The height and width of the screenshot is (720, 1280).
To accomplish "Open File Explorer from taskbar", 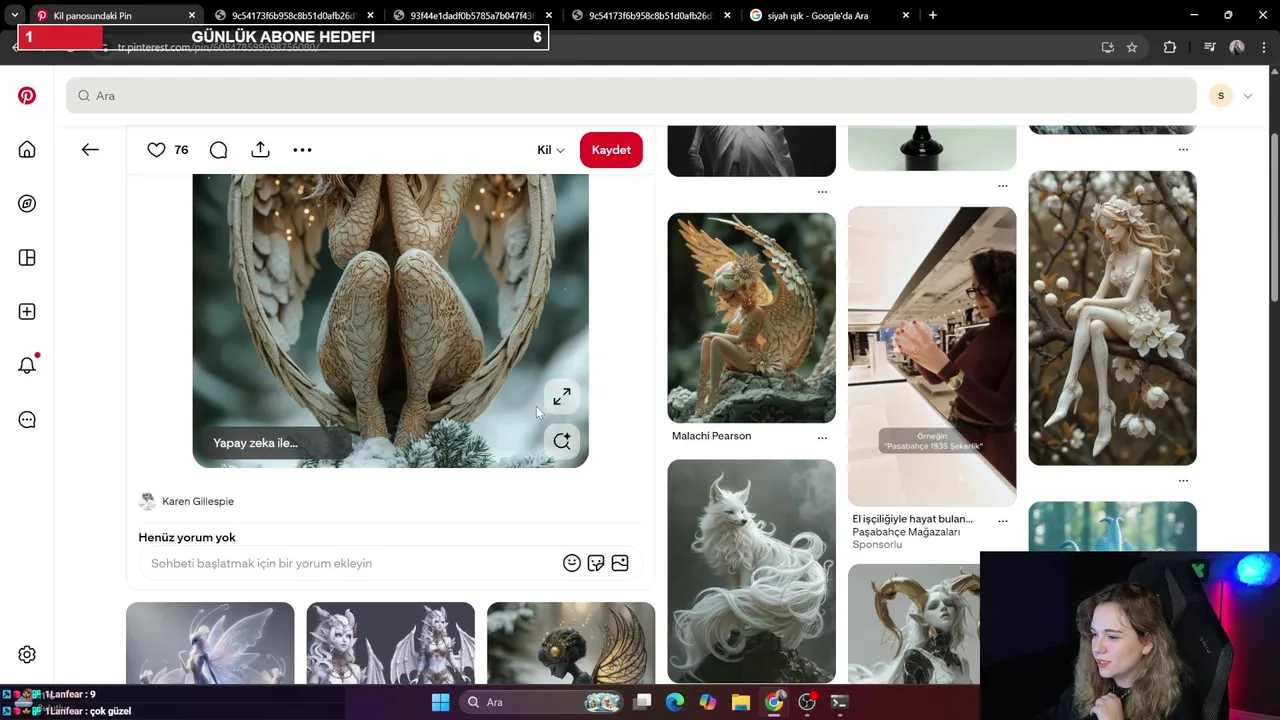I will point(740,702).
